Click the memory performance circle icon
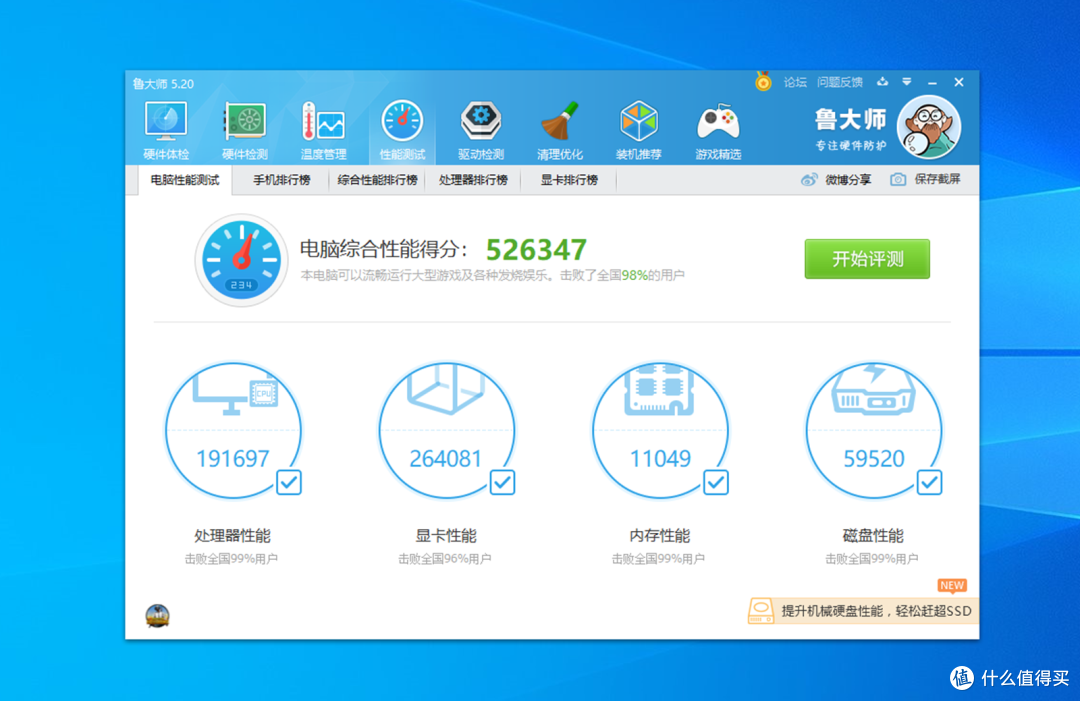 tap(661, 430)
